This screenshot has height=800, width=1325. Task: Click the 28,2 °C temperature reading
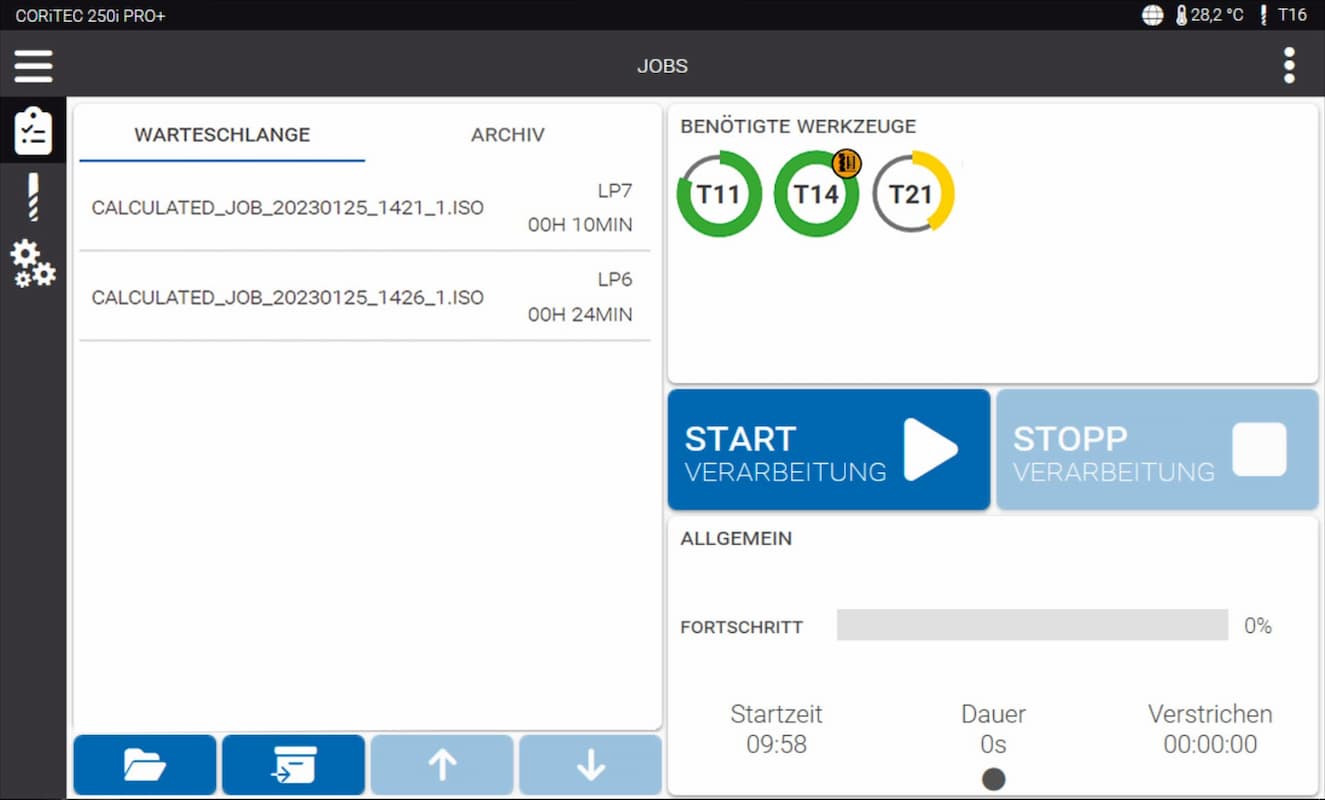[1217, 15]
